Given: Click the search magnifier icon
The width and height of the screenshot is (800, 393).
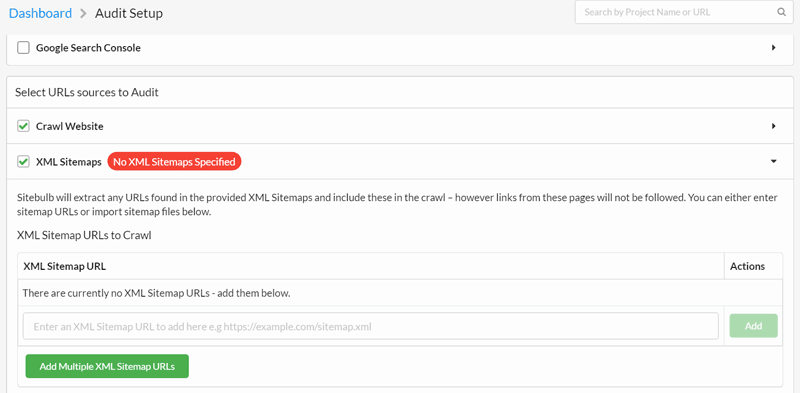Looking at the screenshot, I should (x=781, y=12).
